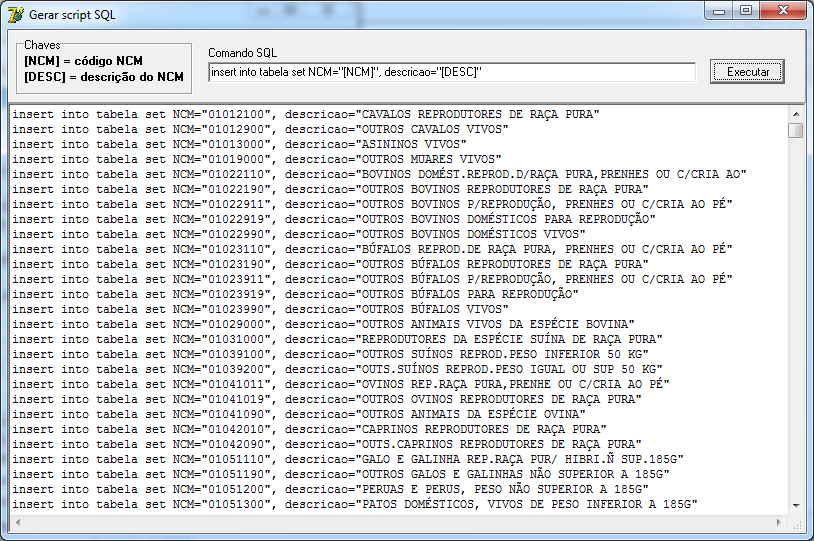
Task: Click line with NCM 01041011 OVINOS REP.RAÇA PURA
Action: tap(341, 385)
